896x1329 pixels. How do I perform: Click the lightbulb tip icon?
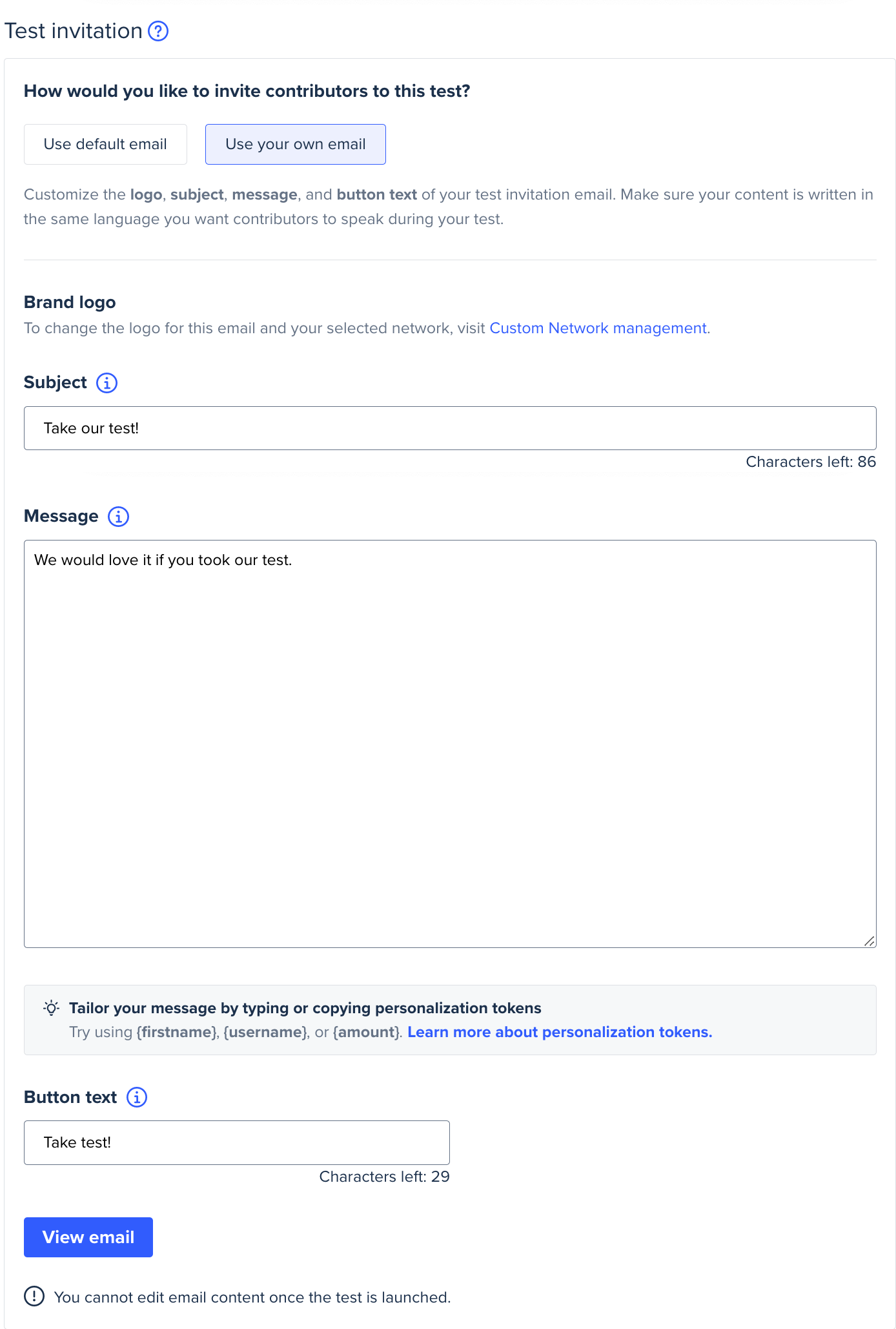tap(52, 1008)
